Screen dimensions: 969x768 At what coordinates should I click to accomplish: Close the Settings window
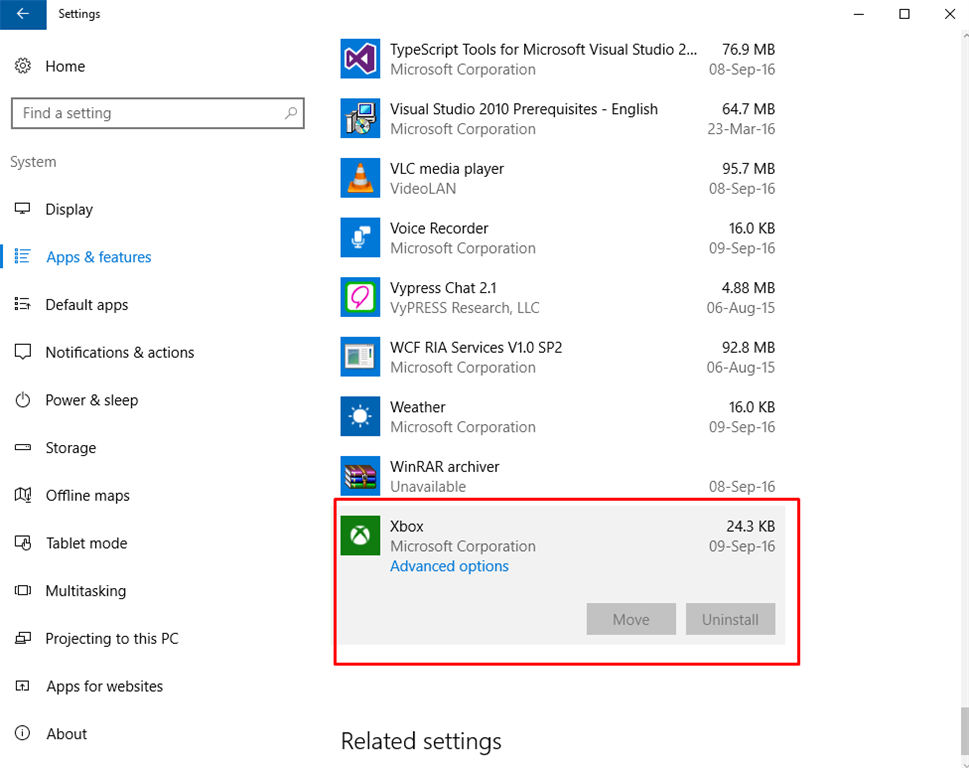point(950,14)
